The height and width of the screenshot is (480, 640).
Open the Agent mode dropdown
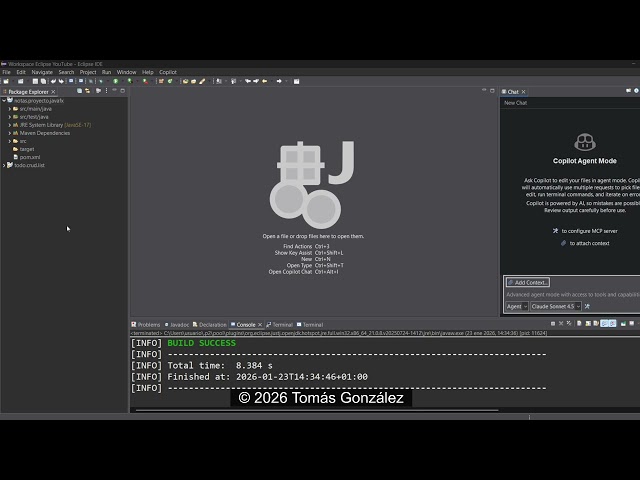(x=517, y=306)
